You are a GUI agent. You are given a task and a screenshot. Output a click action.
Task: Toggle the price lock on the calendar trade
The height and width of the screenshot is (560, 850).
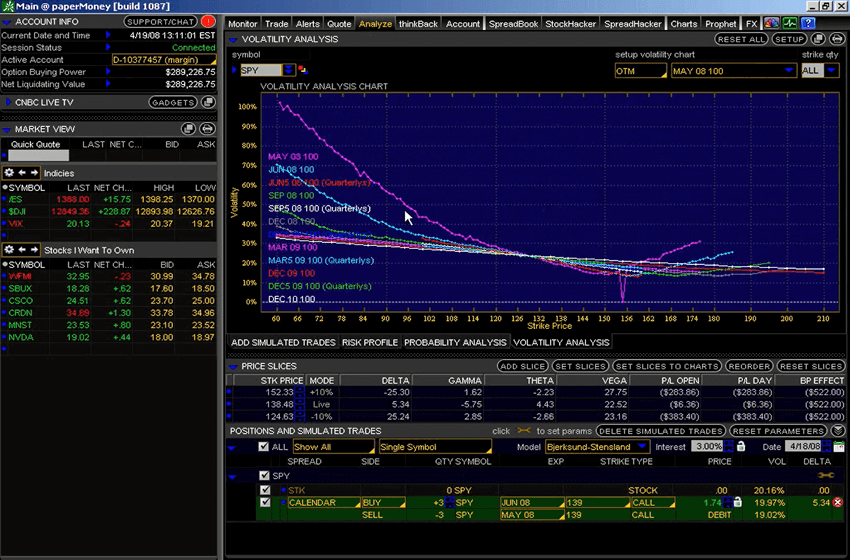pos(737,503)
